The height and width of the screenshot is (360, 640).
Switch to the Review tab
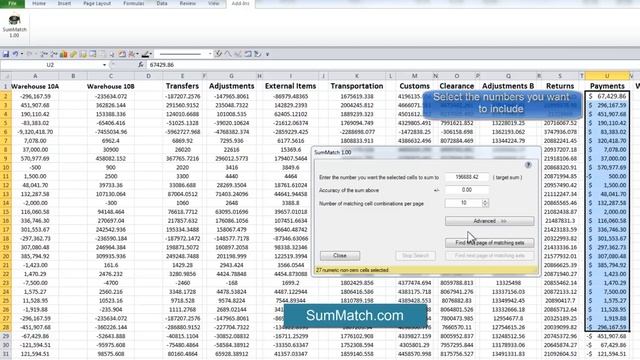pos(187,4)
